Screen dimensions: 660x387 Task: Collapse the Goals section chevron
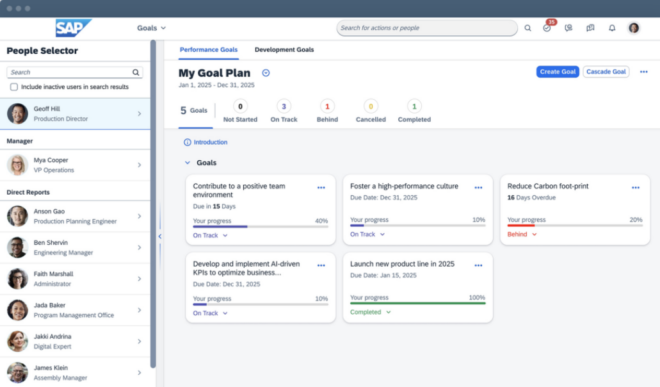coord(187,163)
